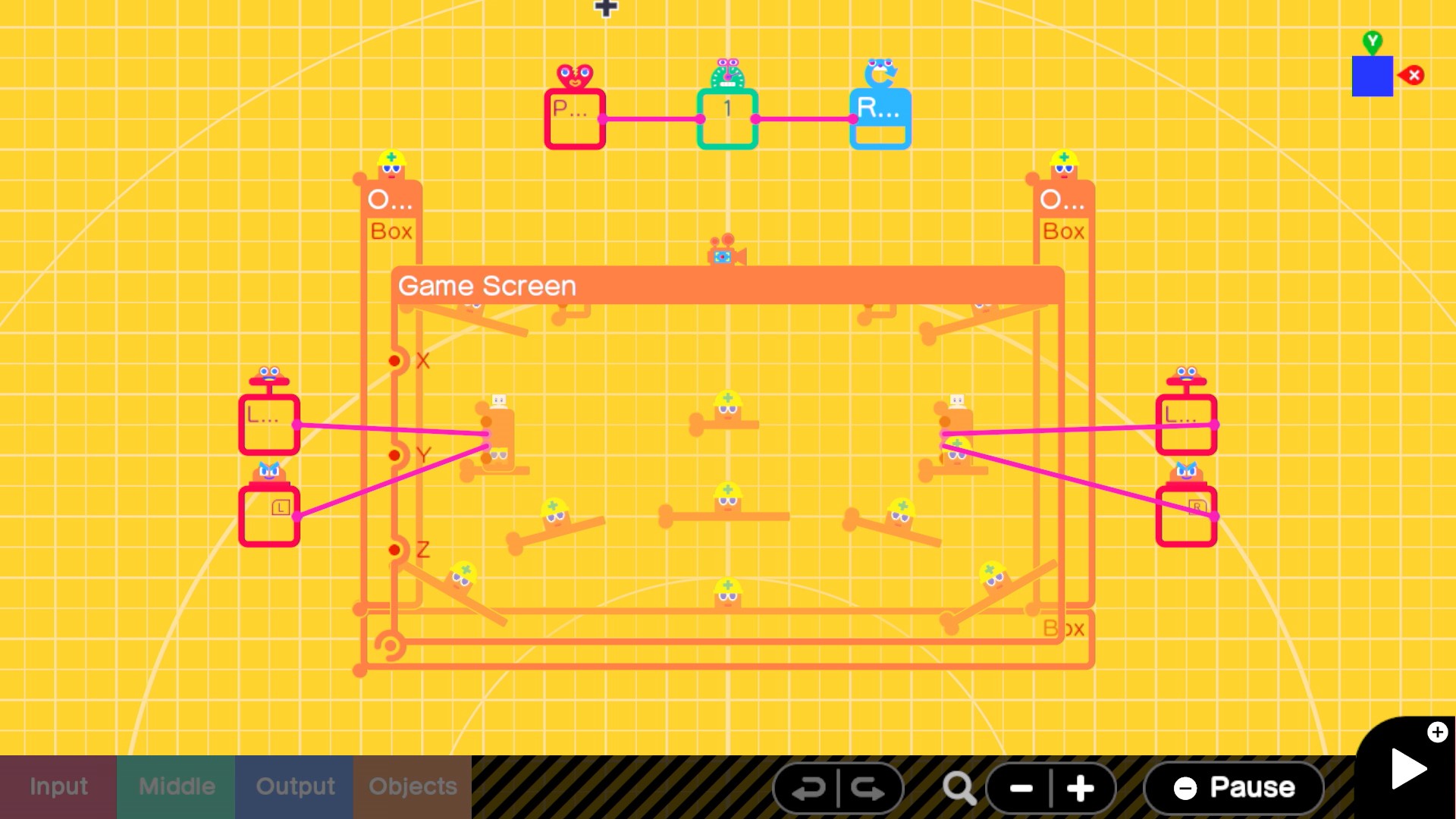Viewport: 1456px width, 819px height.
Task: Toggle the Output tab view
Action: click(x=294, y=787)
